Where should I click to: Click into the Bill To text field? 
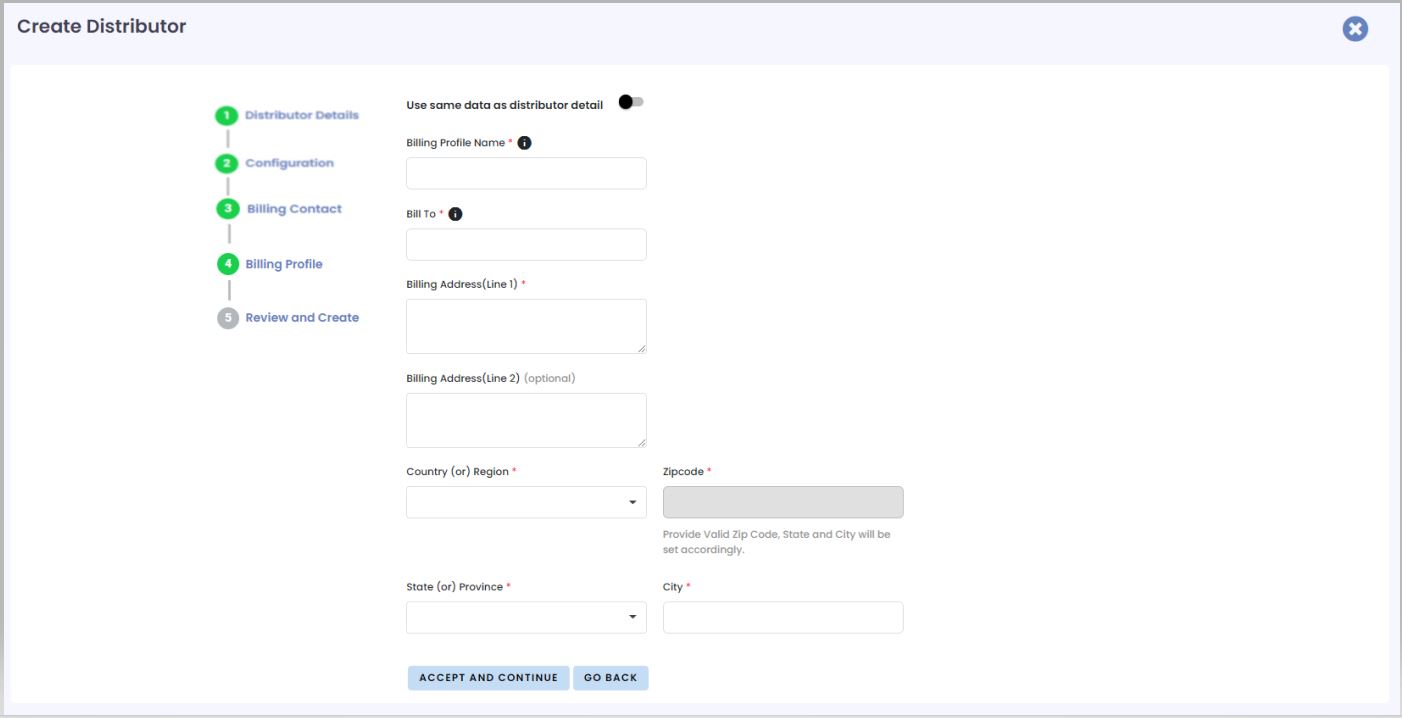tap(526, 245)
